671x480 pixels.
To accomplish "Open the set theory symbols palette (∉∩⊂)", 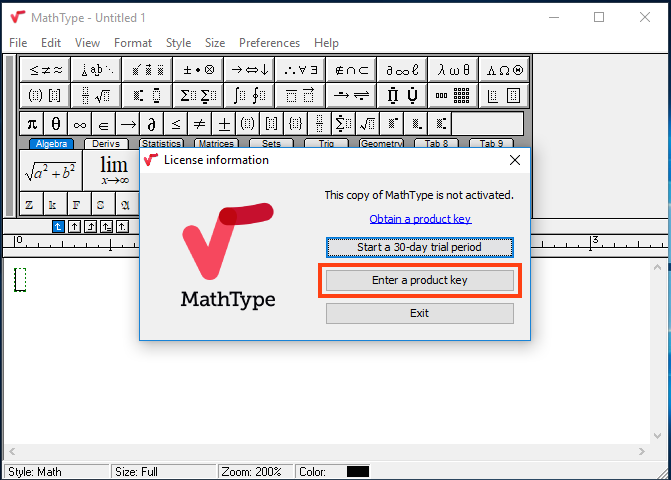I will (351, 70).
